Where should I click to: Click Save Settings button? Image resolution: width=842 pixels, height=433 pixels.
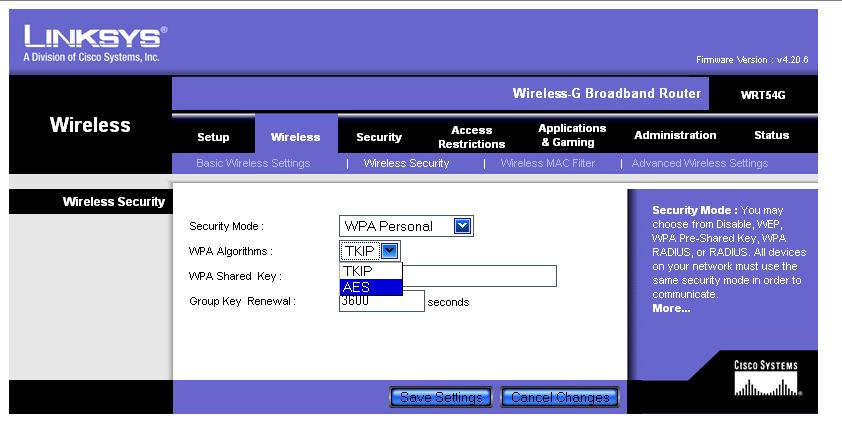point(441,398)
